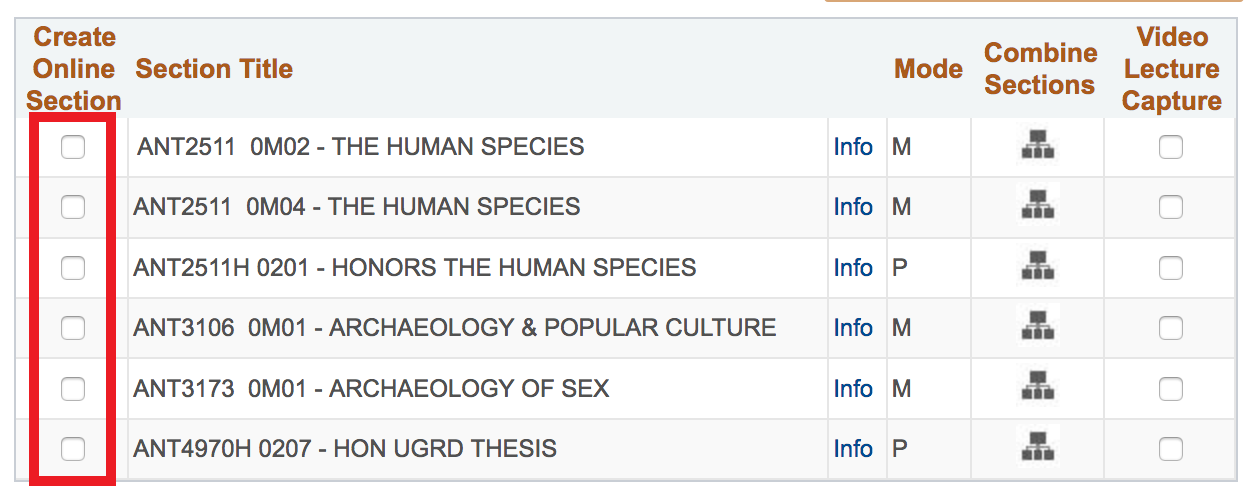This screenshot has height=502, width=1256.
Task: Click Combine Sections icon for ANT3173 0M01
Action: [1039, 388]
